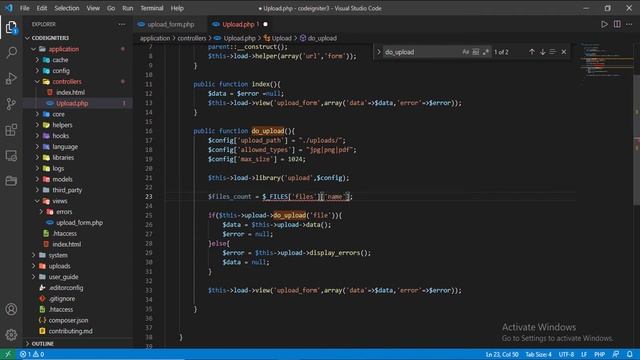Open notifications bell in status bar
This screenshot has width=640, height=360.
click(x=630, y=354)
